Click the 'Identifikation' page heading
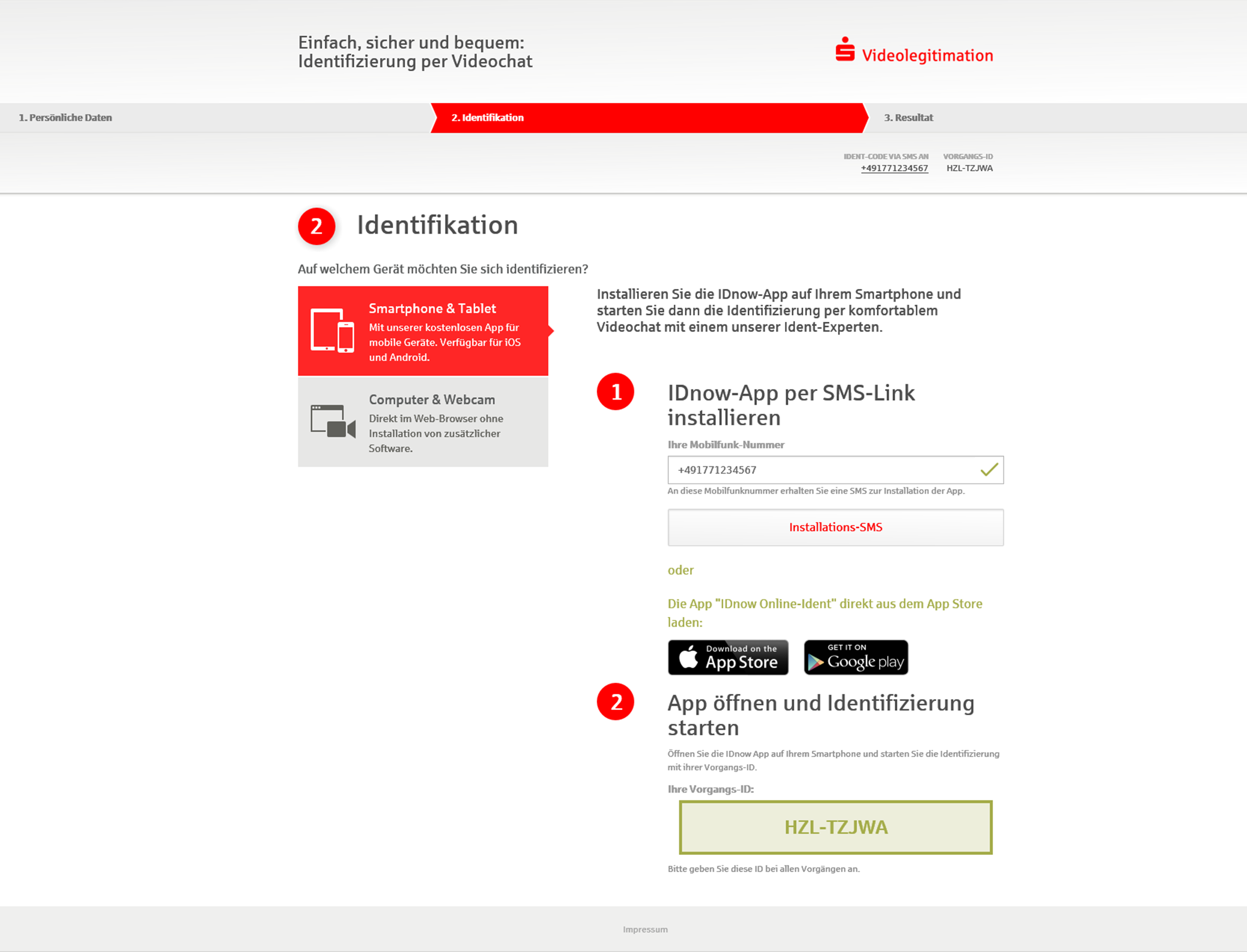Image resolution: width=1247 pixels, height=952 pixels. (438, 226)
